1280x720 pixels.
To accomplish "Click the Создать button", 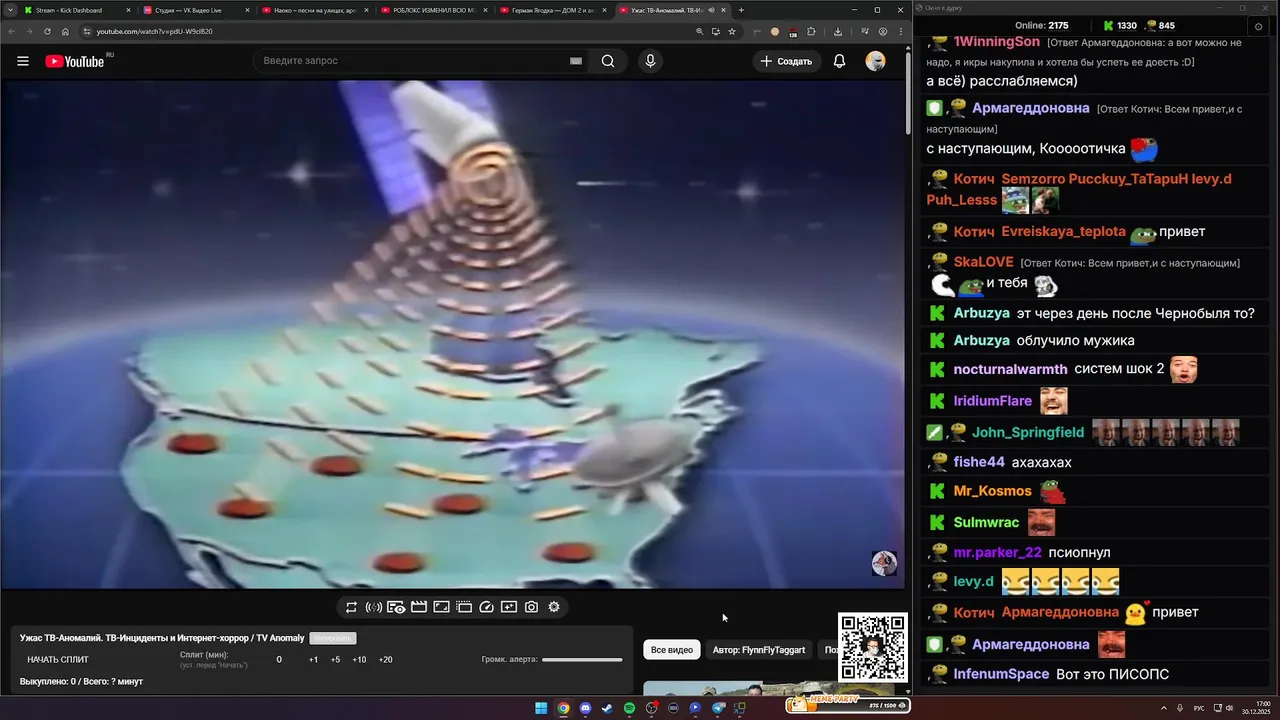I will click(787, 61).
